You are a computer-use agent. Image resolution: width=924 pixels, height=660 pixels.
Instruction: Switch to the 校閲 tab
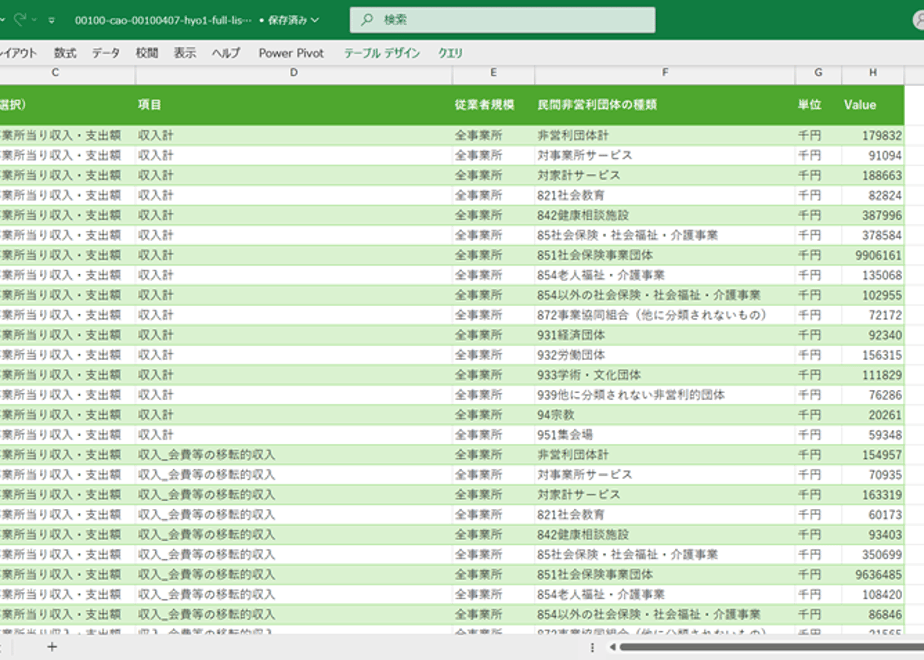pyautogui.click(x=147, y=53)
